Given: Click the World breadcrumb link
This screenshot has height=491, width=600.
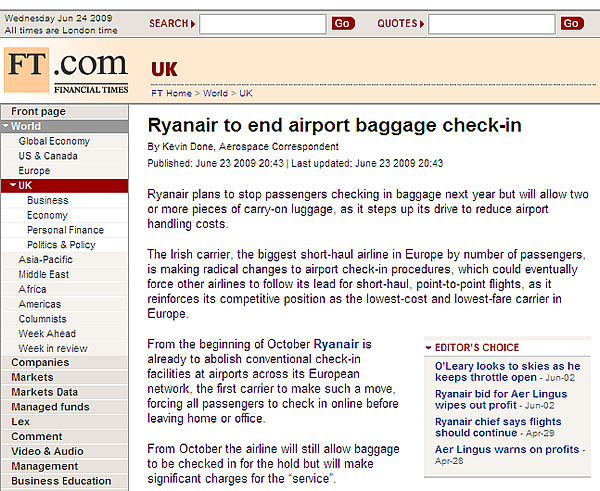Looking at the screenshot, I should click(x=215, y=93).
